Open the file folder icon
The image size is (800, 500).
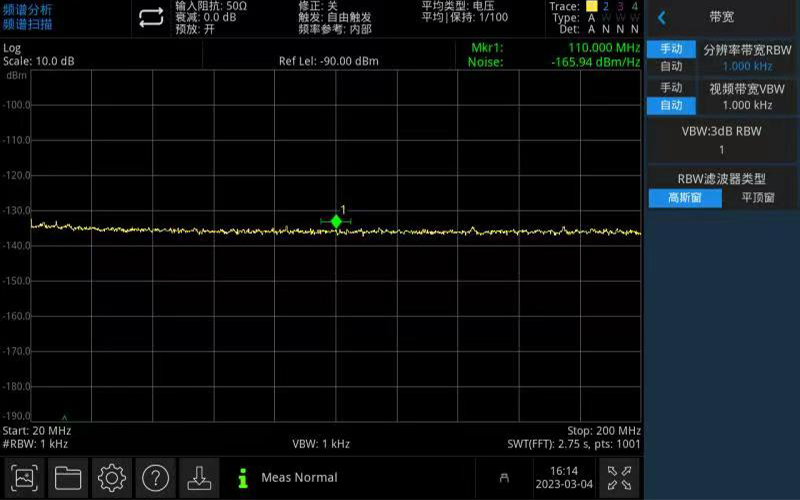[x=68, y=478]
